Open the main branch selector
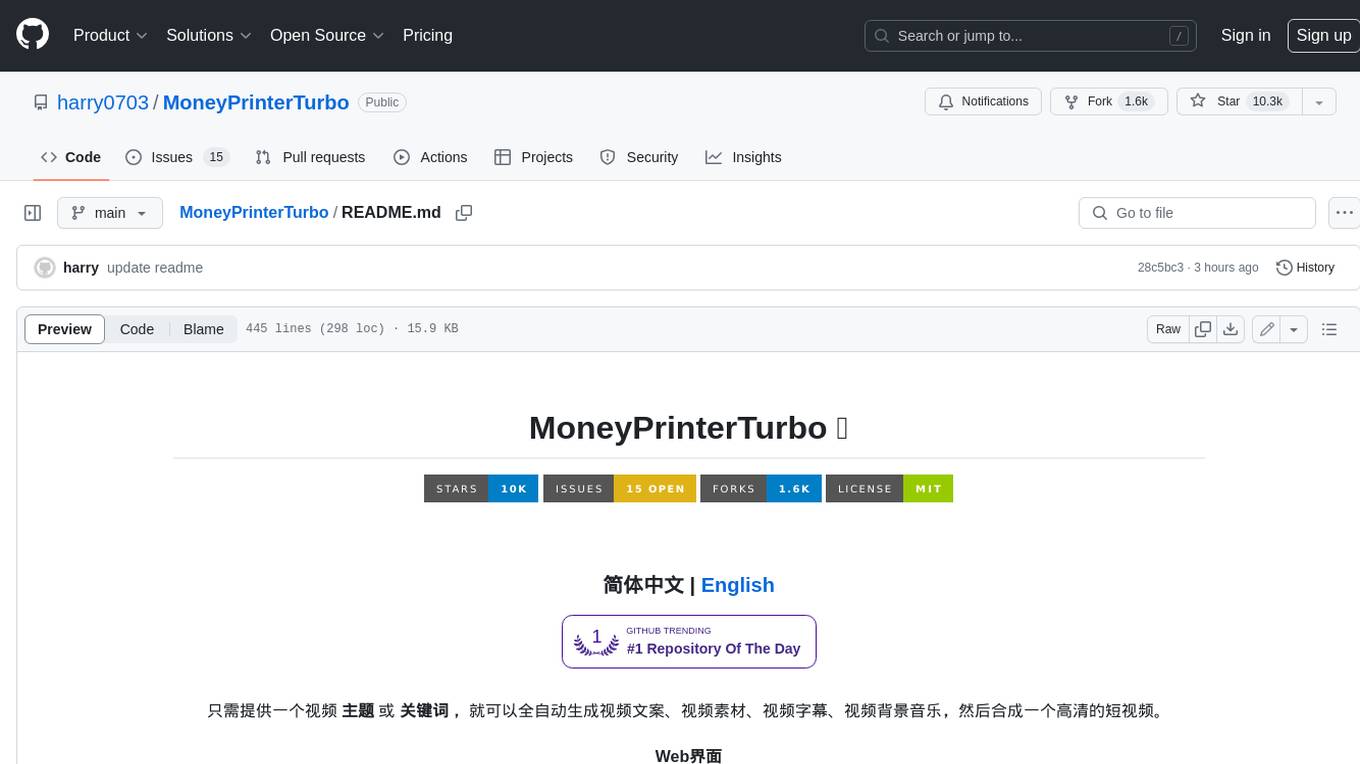1360x764 pixels. [109, 213]
